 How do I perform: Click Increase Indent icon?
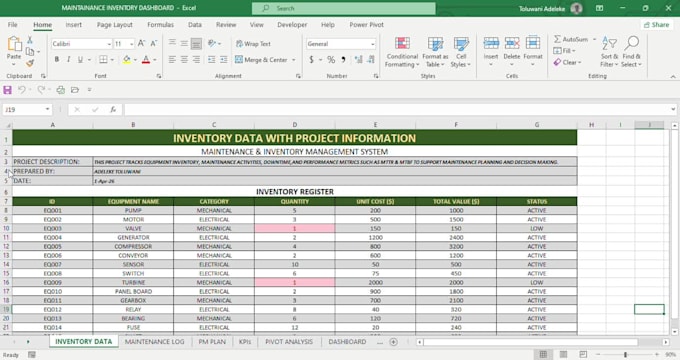[x=224, y=59]
